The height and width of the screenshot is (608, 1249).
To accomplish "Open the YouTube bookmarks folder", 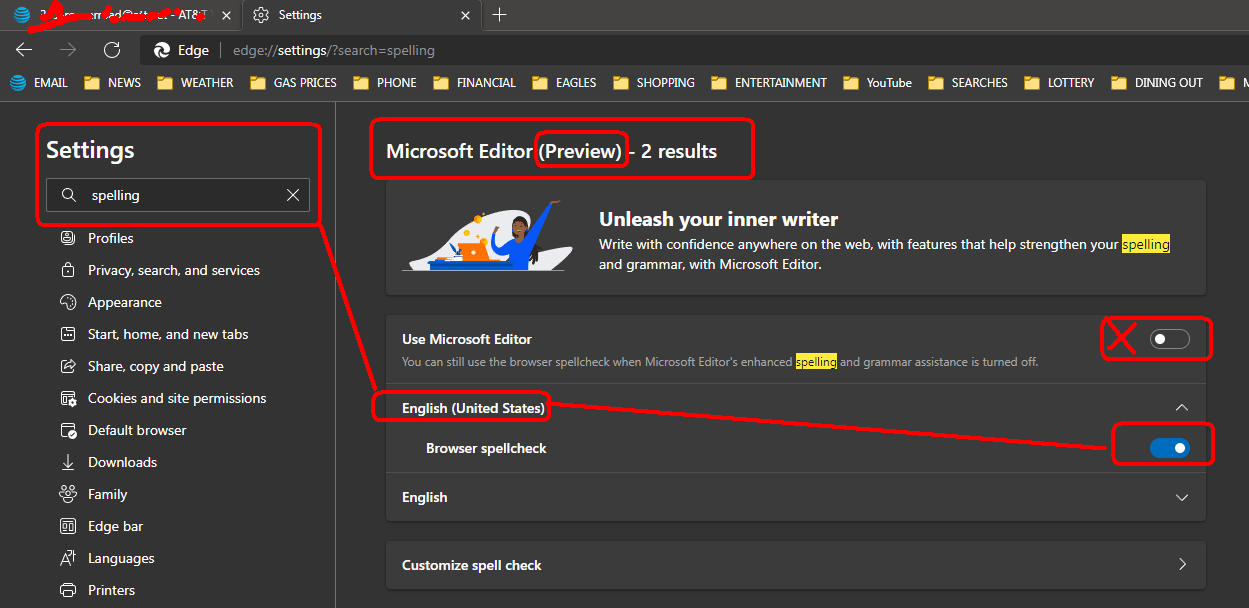I will coord(877,83).
